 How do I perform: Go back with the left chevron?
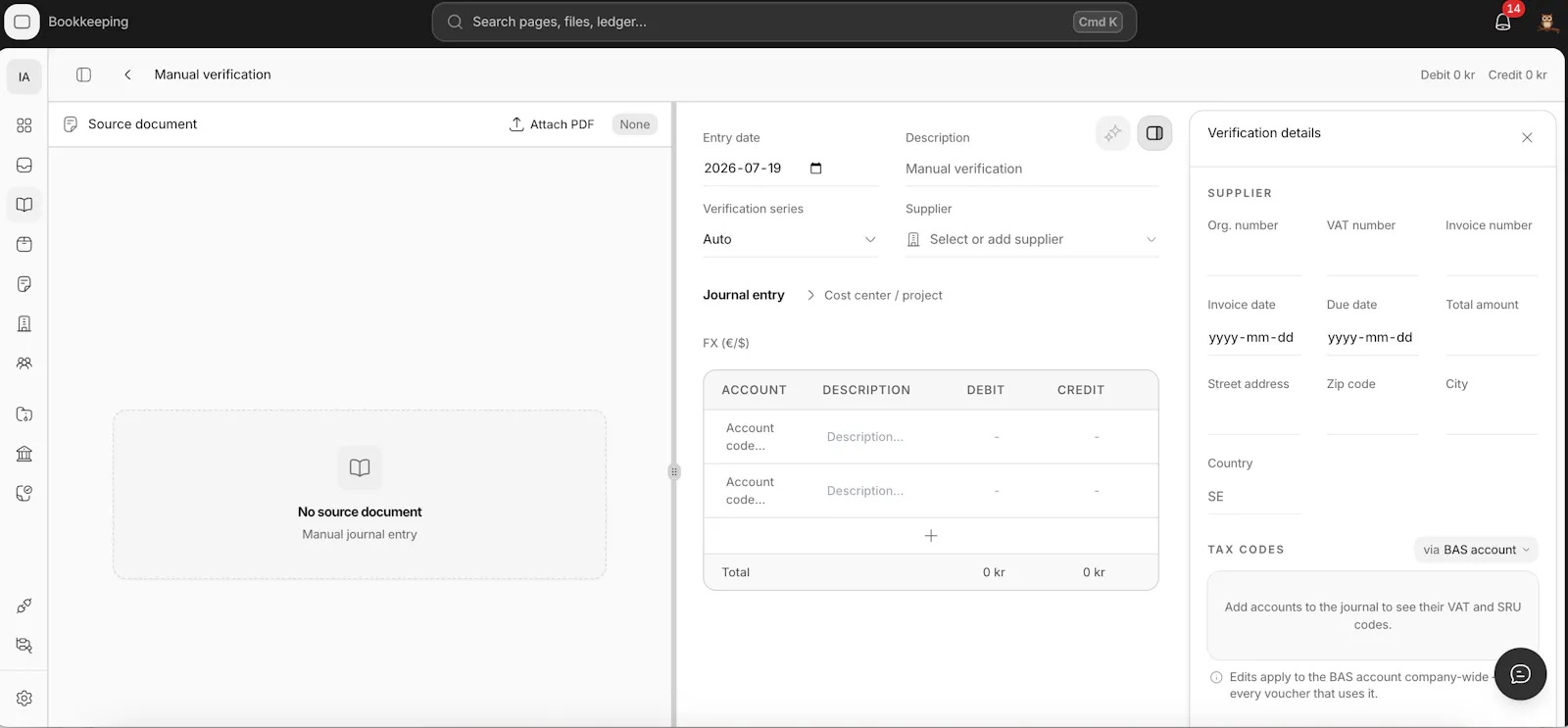[x=127, y=74]
